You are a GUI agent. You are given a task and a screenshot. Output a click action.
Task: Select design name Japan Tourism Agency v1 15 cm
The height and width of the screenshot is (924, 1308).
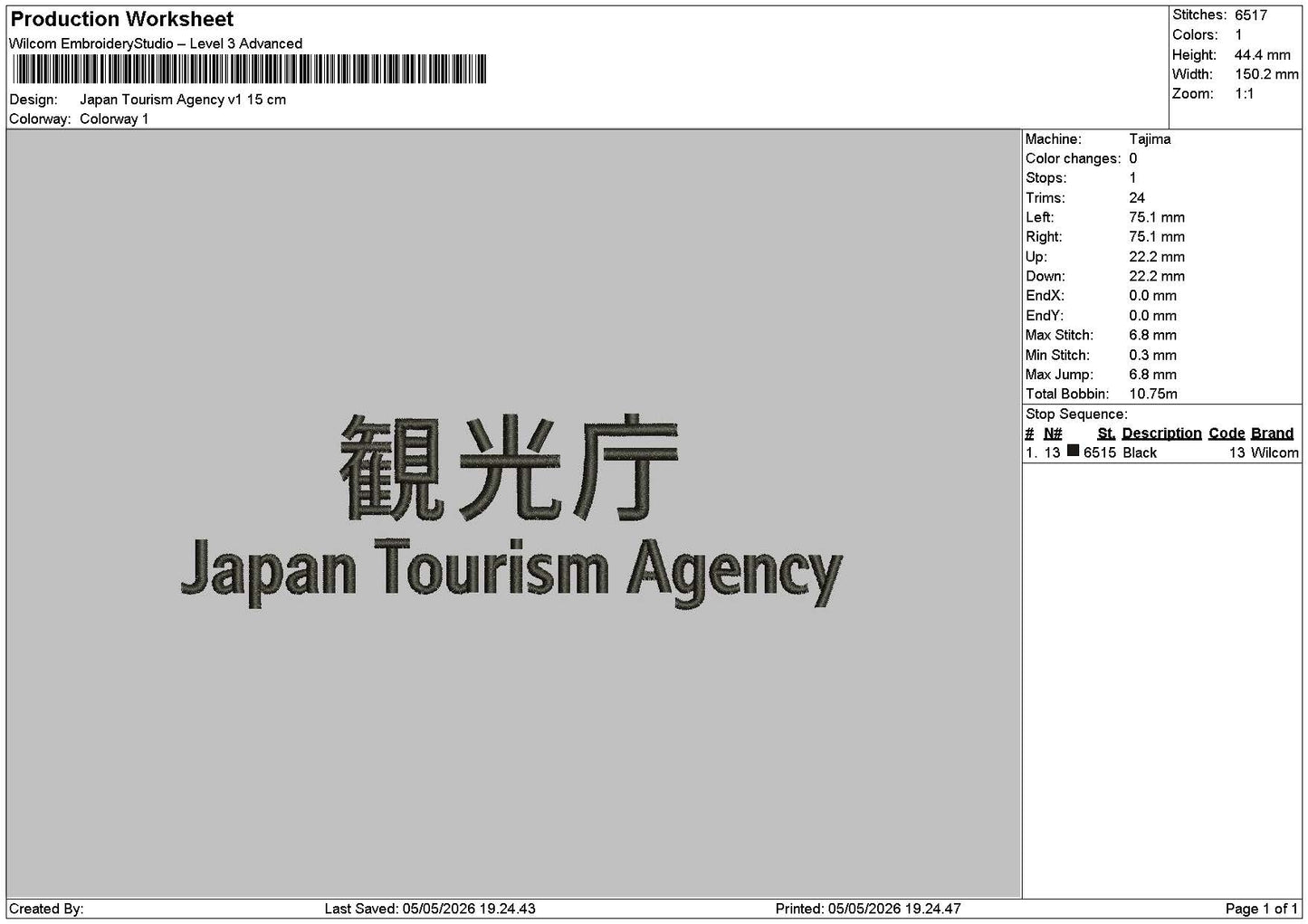point(183,100)
